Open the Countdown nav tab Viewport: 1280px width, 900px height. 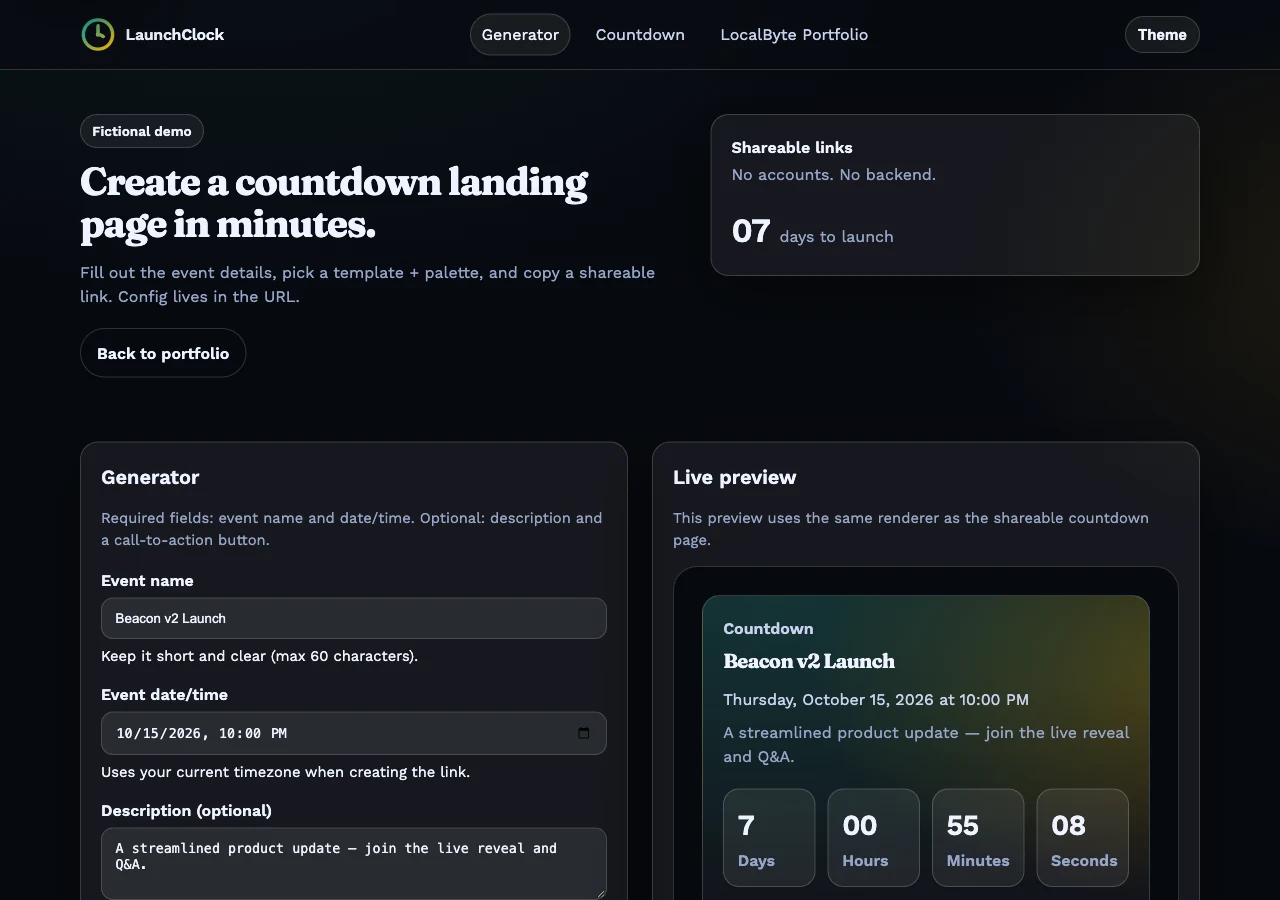[x=640, y=35]
